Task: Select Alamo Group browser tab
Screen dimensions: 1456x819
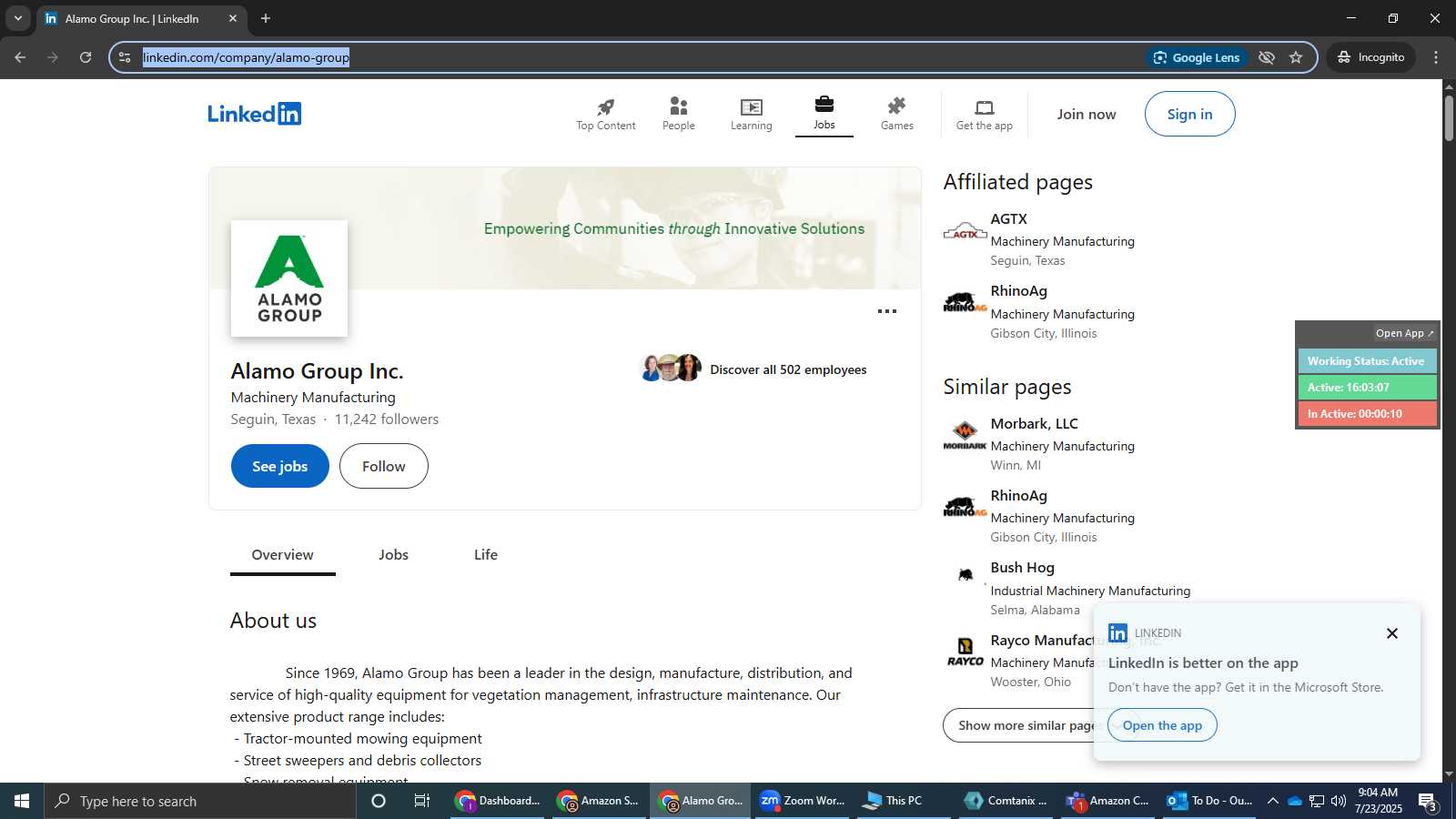Action: pyautogui.click(x=141, y=19)
